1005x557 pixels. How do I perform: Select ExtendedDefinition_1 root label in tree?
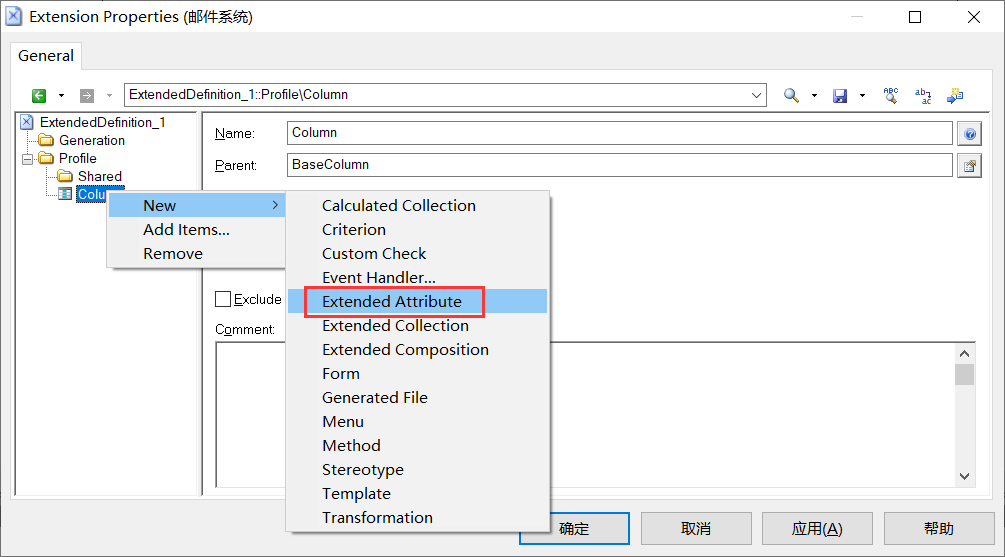click(103, 122)
